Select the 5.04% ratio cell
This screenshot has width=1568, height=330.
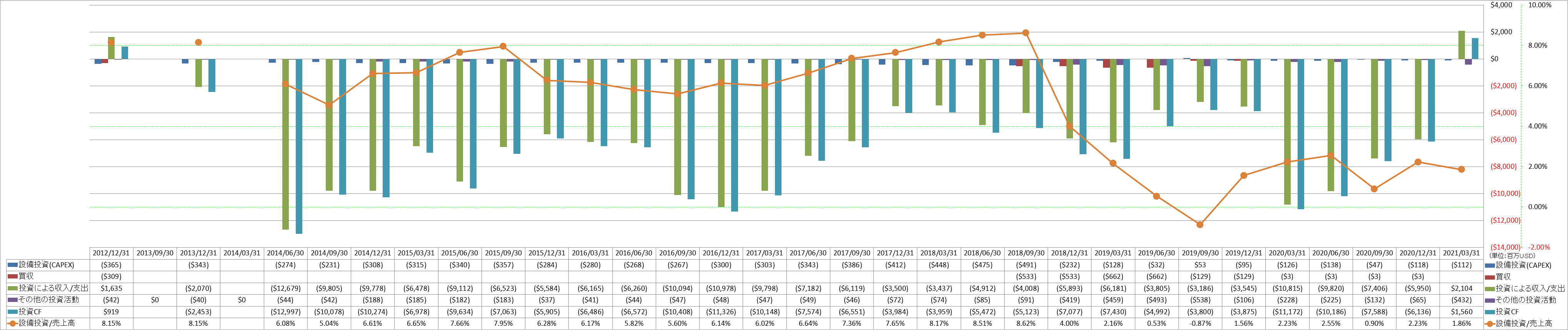point(329,323)
